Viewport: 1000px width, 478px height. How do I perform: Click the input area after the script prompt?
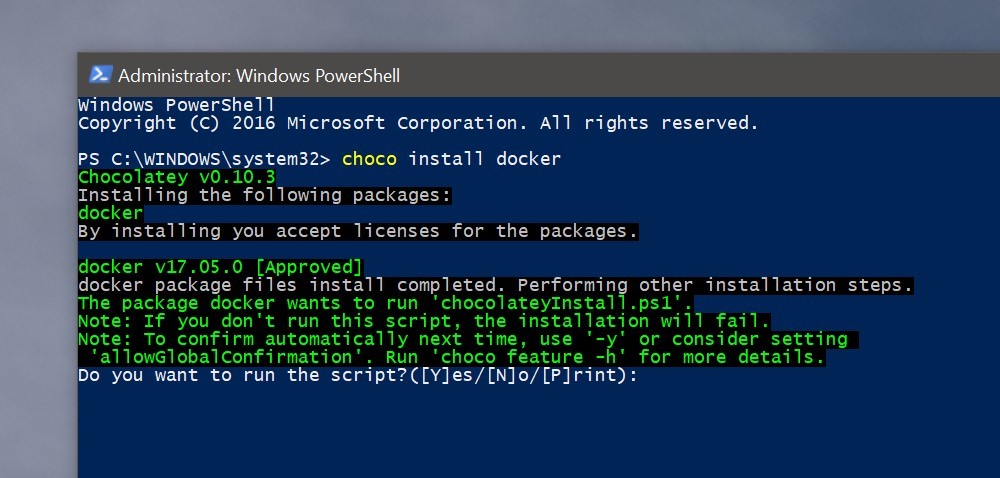[660, 376]
